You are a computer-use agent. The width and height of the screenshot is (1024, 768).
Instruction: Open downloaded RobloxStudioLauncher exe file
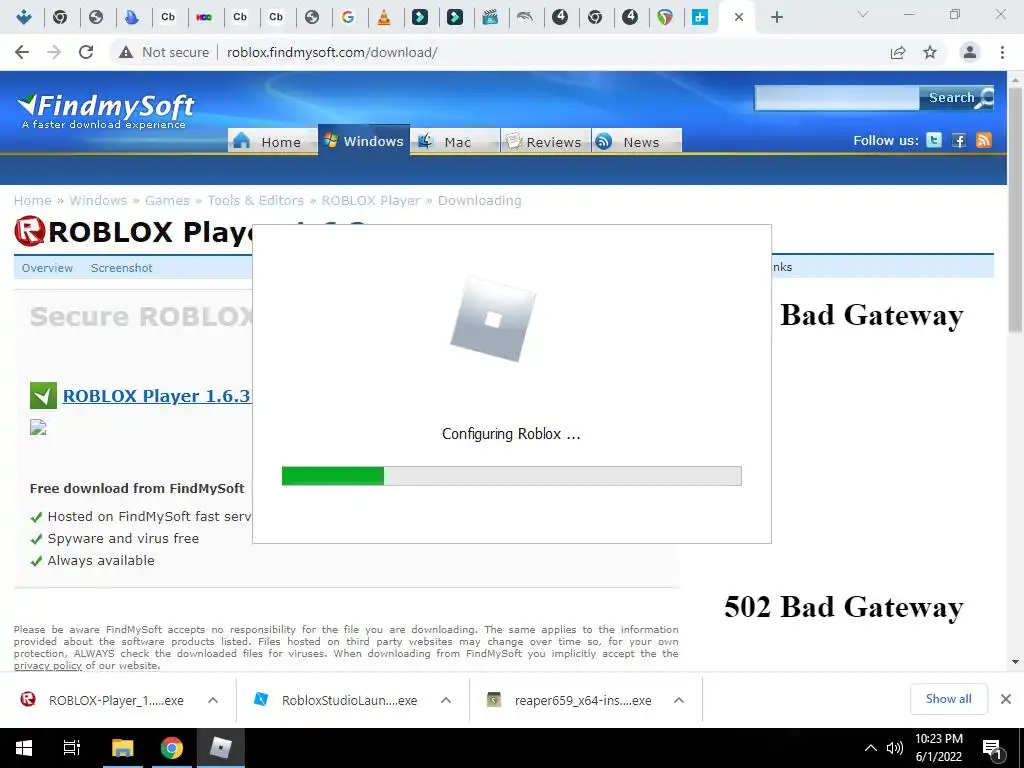click(x=336, y=700)
